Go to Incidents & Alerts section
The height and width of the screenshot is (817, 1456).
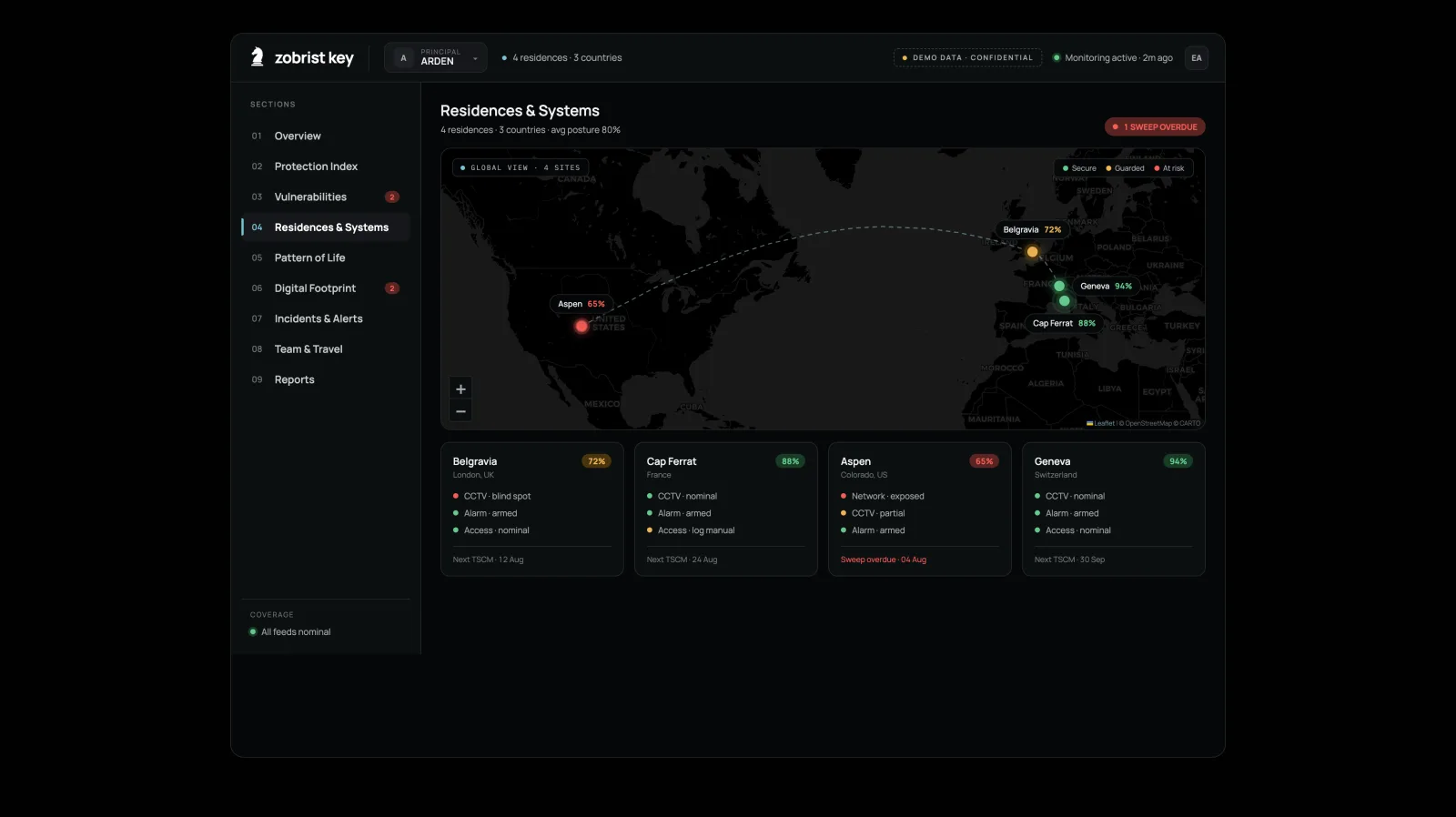click(326, 319)
